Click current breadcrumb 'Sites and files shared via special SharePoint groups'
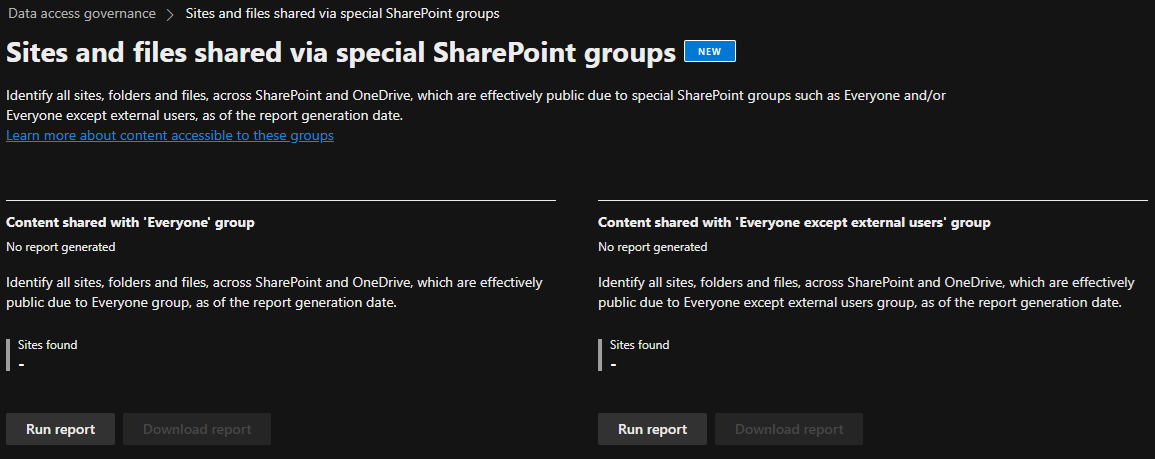Image resolution: width=1155 pixels, height=459 pixels. (343, 13)
